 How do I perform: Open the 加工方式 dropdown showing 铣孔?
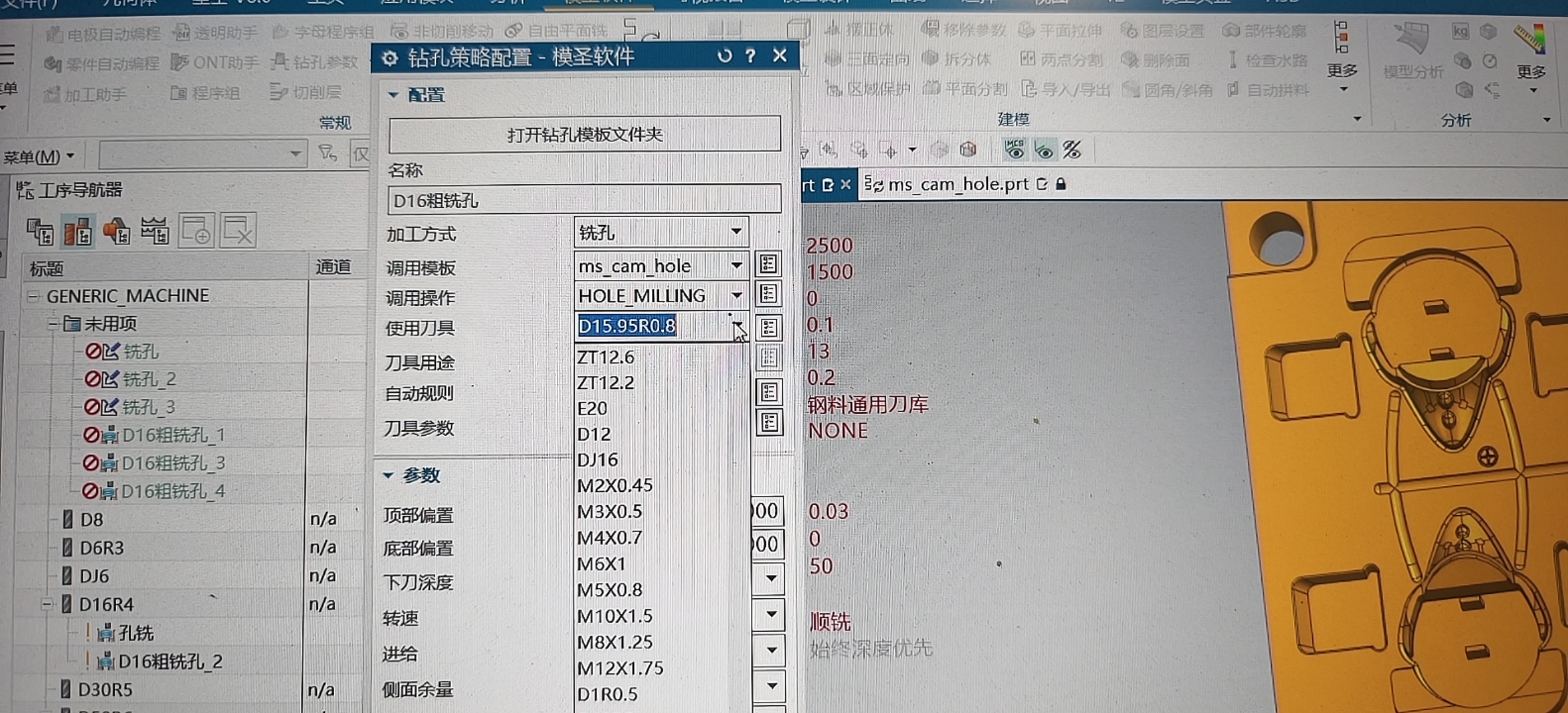coord(661,232)
